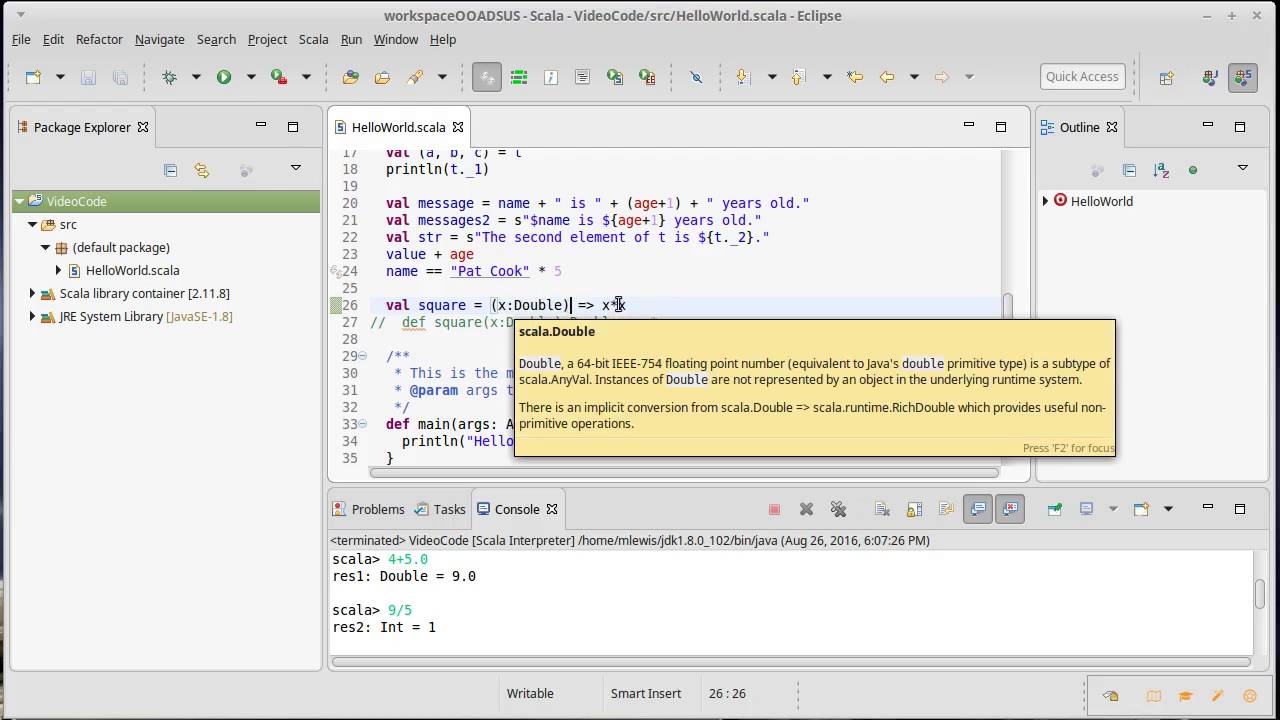This screenshot has width=1280, height=720.
Task: Click into the Quick Access field
Action: (x=1082, y=76)
